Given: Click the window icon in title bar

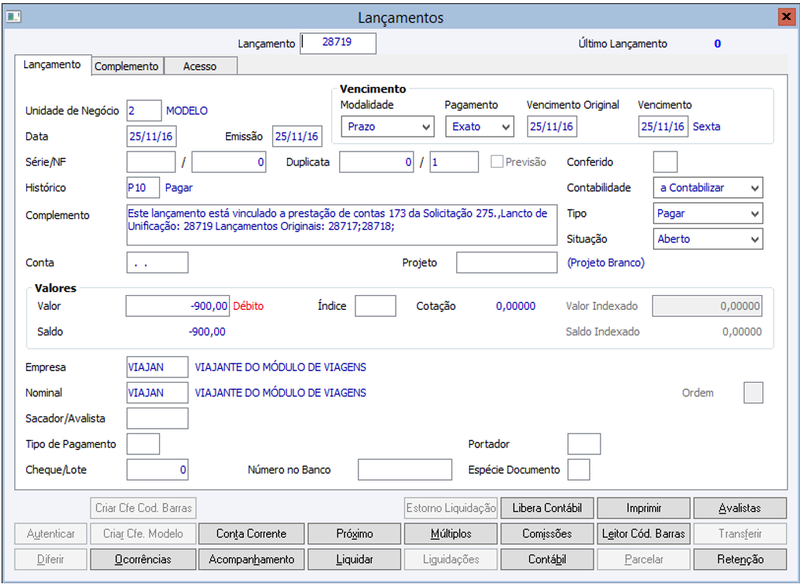Looking at the screenshot, I should tap(13, 17).
